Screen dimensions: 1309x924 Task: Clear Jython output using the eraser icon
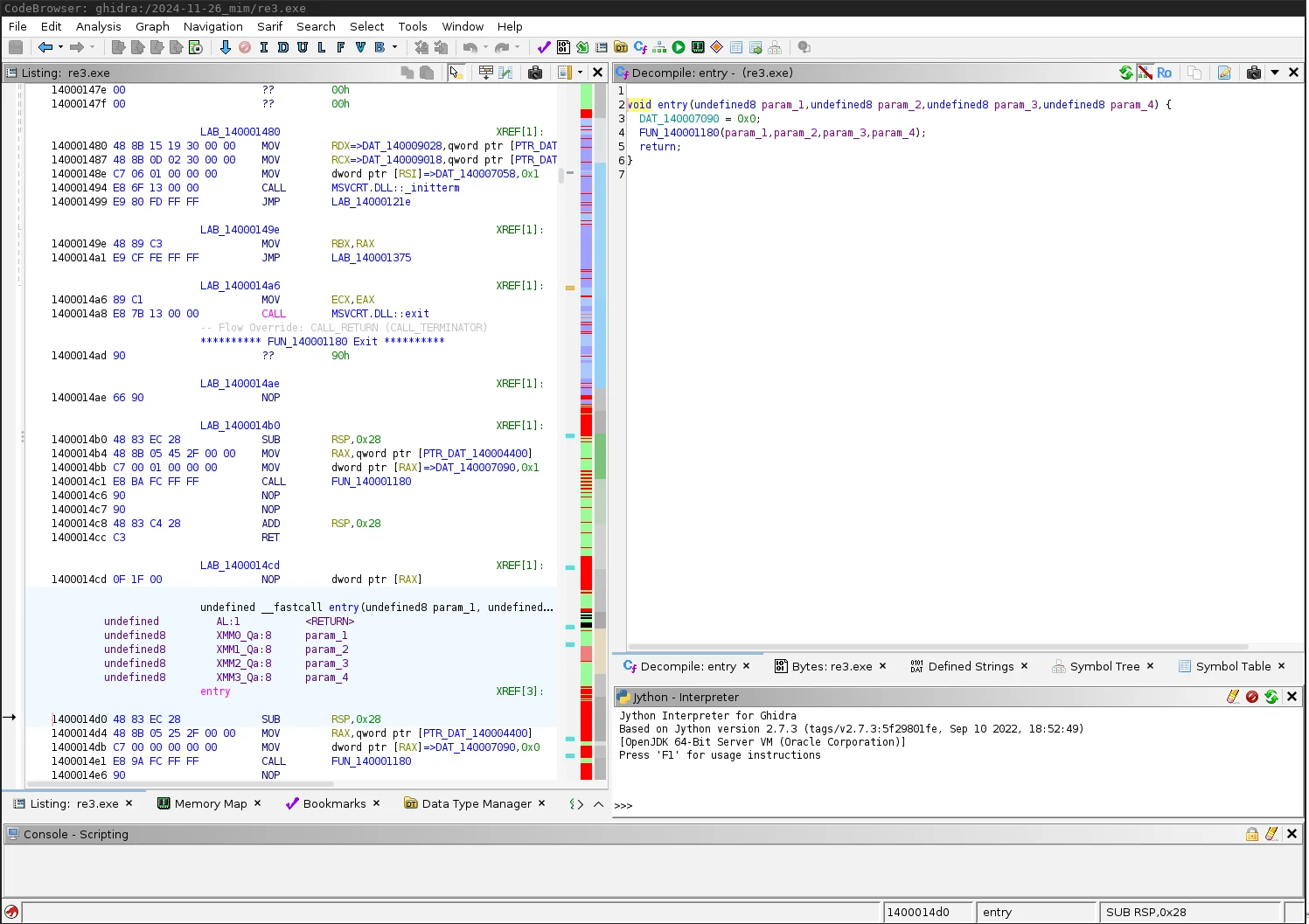[x=1233, y=697]
